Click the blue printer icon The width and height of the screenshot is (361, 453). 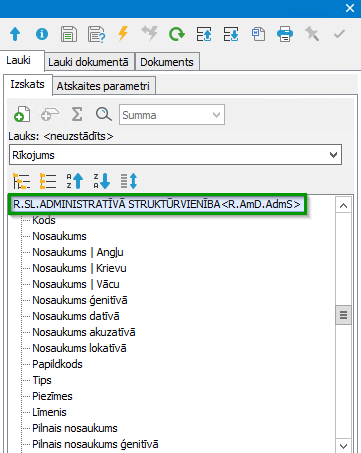click(x=285, y=34)
